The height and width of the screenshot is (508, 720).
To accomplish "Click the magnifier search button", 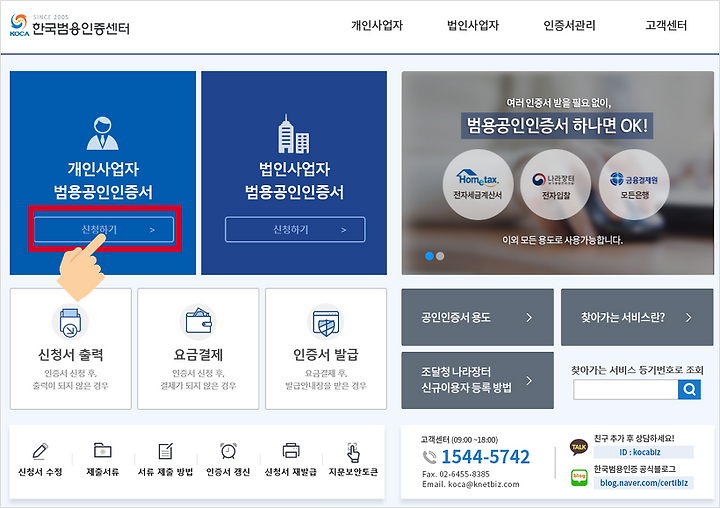I will (689, 389).
